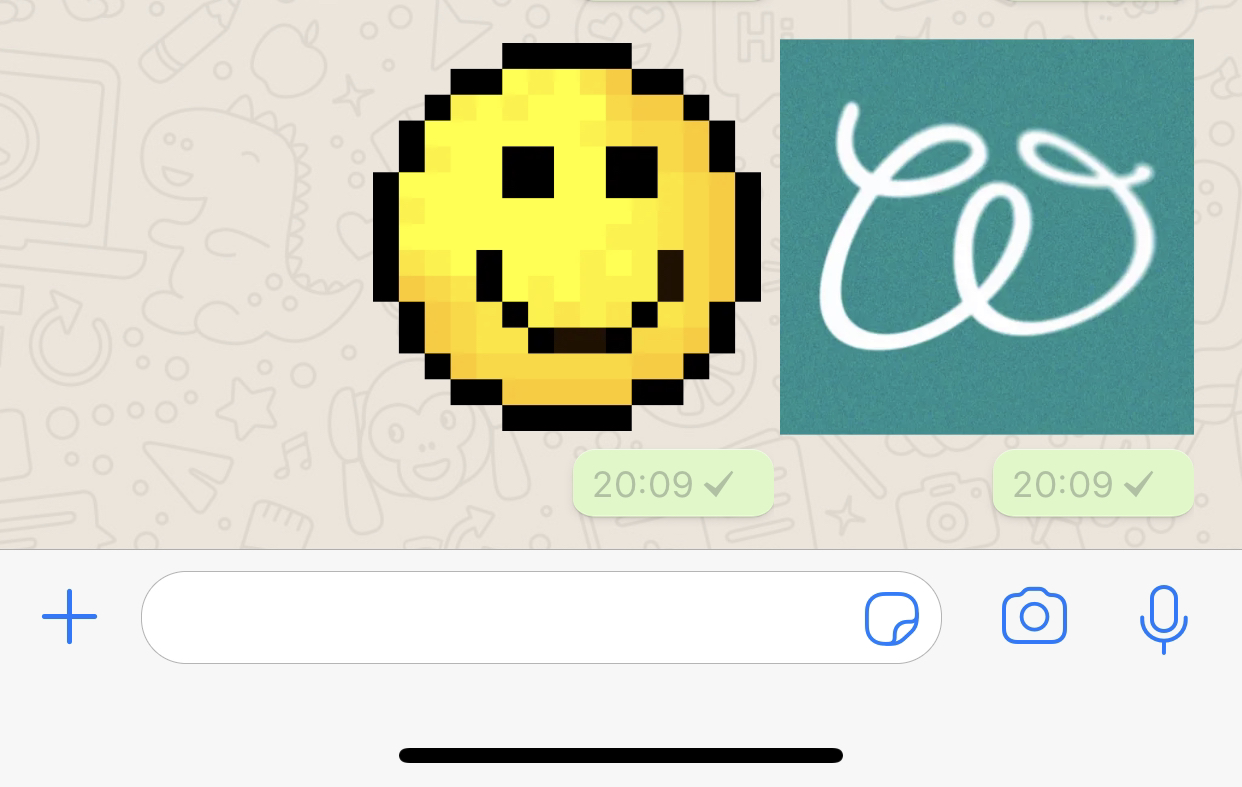The width and height of the screenshot is (1242, 787).
Task: Open the attachment menu with the plus icon
Action: 69,617
